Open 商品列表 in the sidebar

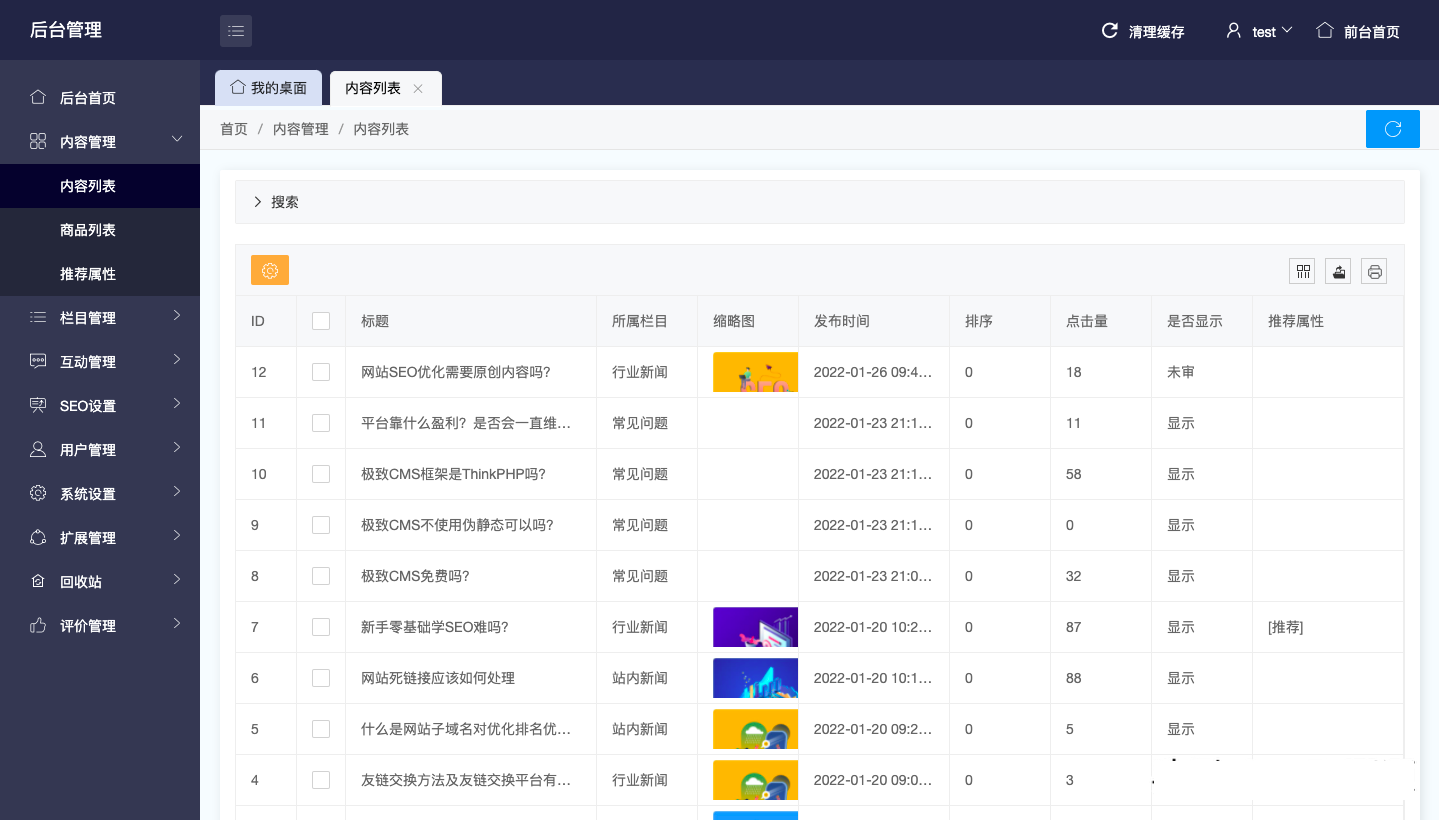tap(88, 230)
